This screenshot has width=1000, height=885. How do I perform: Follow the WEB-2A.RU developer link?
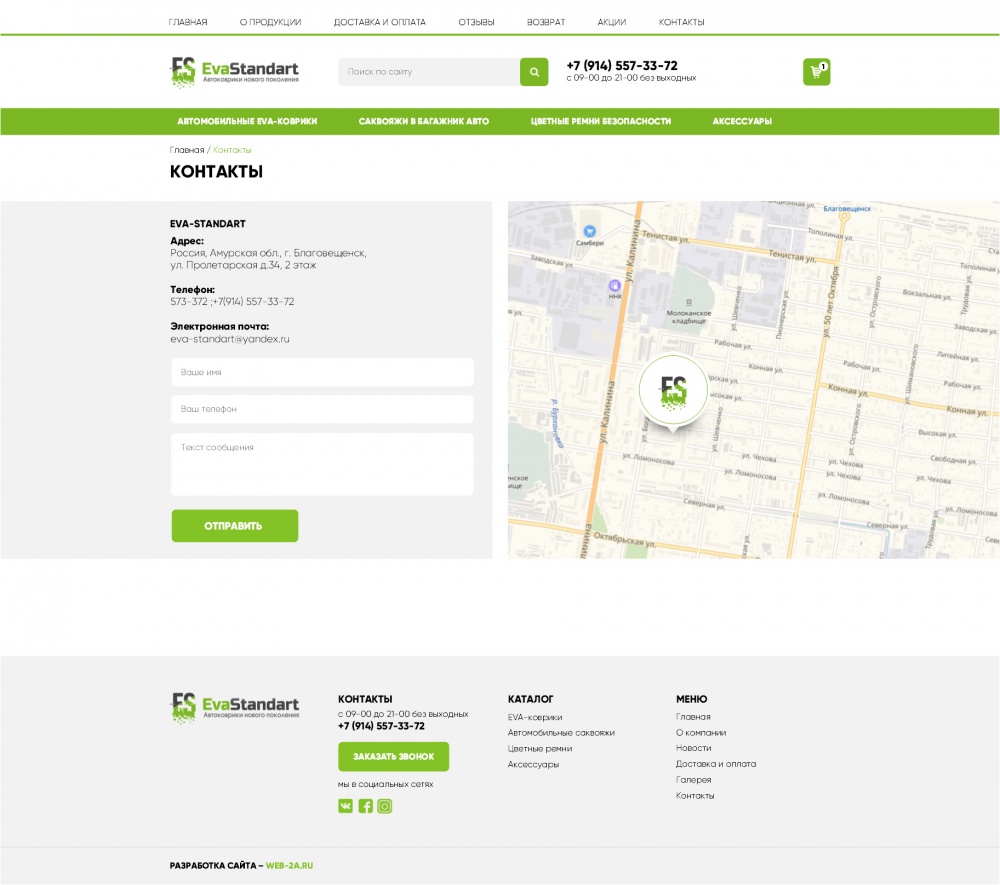289,866
